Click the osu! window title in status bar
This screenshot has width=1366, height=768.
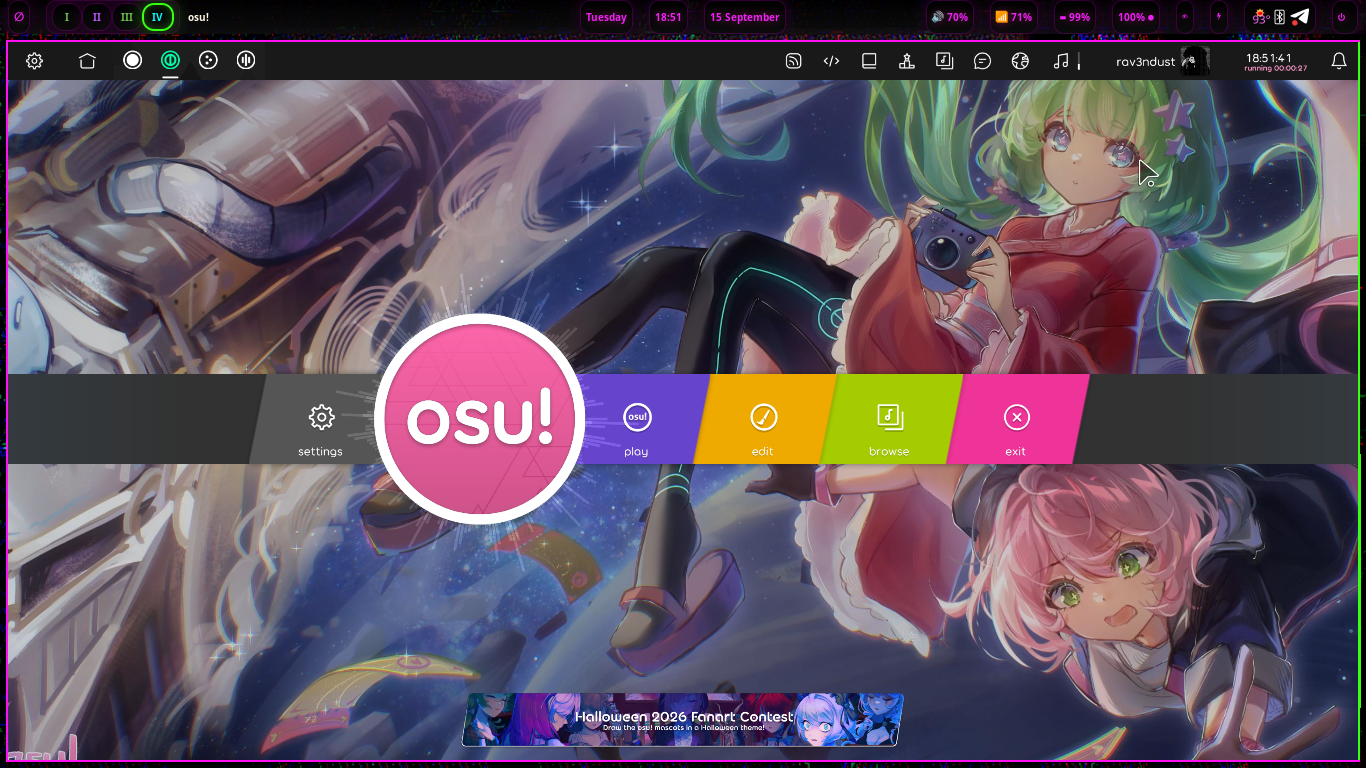tap(199, 17)
